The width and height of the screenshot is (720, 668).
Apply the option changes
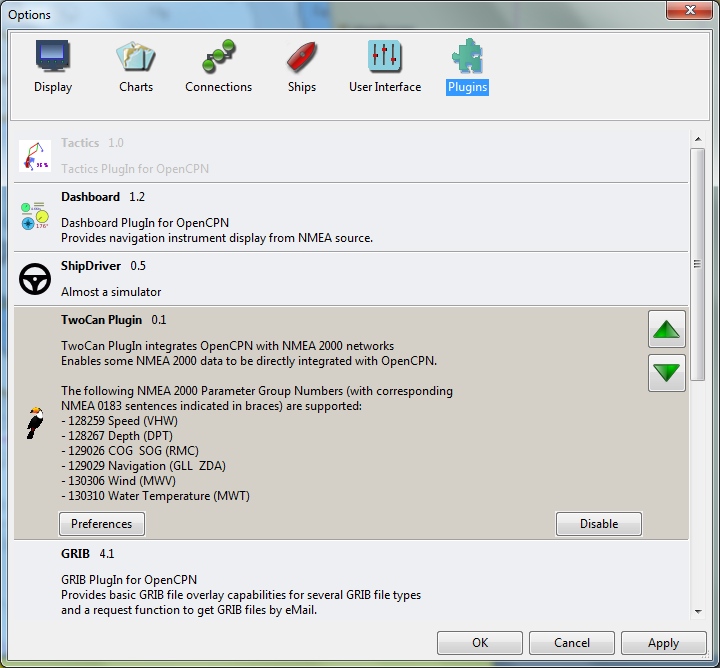click(x=664, y=643)
